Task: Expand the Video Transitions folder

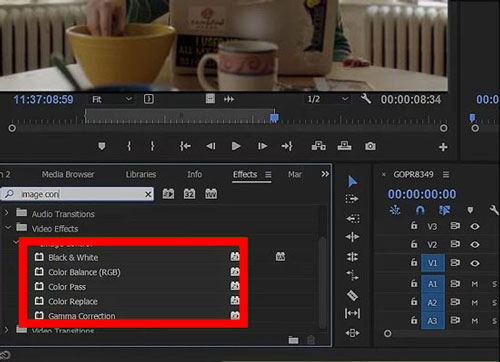Action: (6, 330)
